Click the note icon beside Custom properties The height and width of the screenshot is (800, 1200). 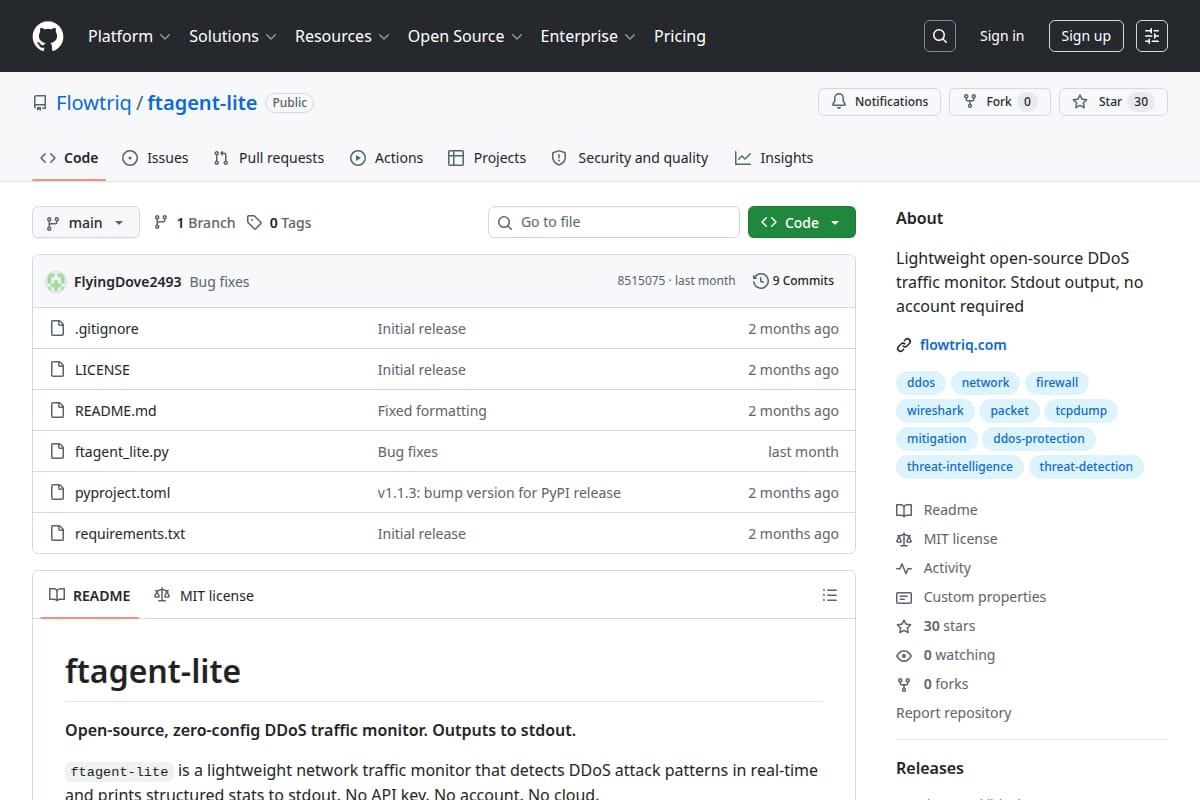click(x=904, y=597)
